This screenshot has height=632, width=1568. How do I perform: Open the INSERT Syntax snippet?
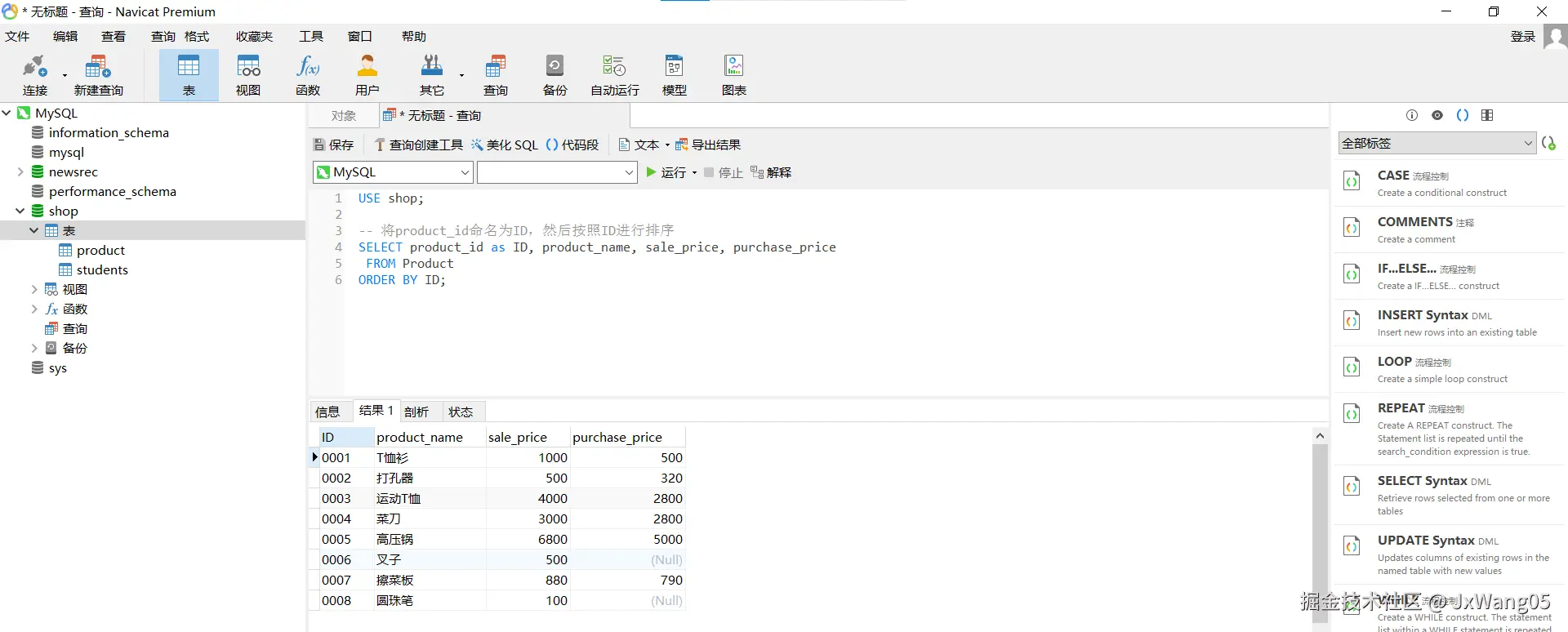(x=1450, y=323)
